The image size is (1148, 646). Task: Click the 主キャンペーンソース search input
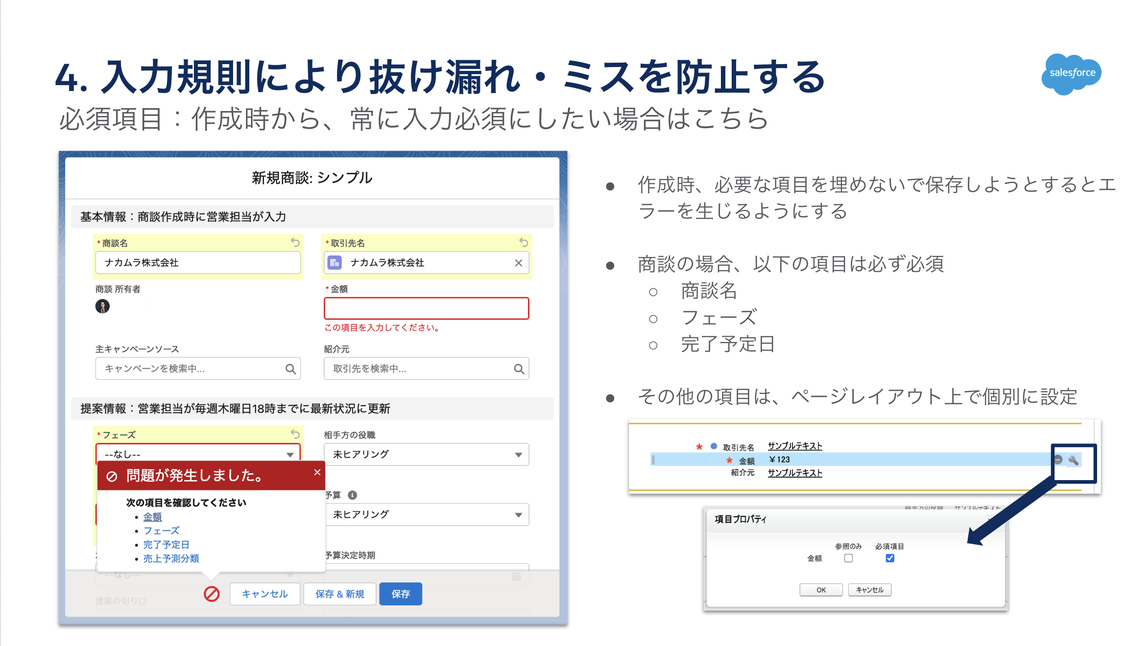tap(198, 368)
